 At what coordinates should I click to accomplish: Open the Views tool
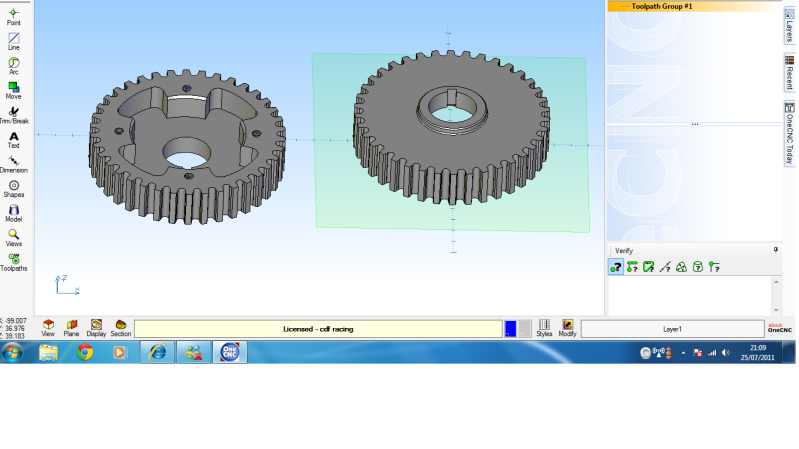tap(14, 237)
